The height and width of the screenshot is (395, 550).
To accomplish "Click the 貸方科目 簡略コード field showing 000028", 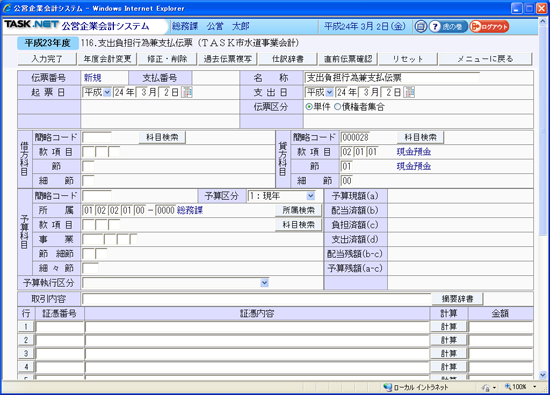I will click(355, 137).
